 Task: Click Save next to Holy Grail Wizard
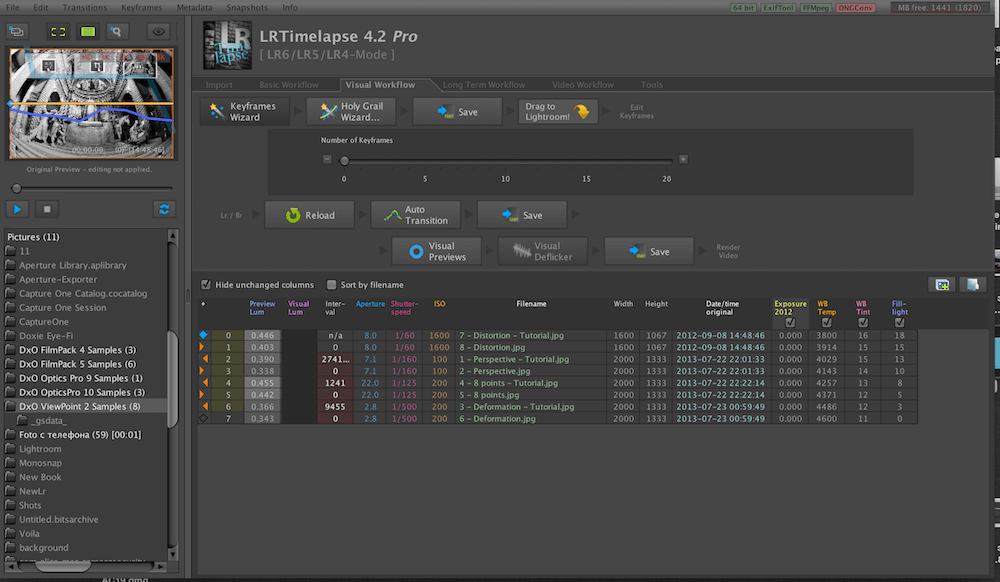pyautogui.click(x=457, y=112)
